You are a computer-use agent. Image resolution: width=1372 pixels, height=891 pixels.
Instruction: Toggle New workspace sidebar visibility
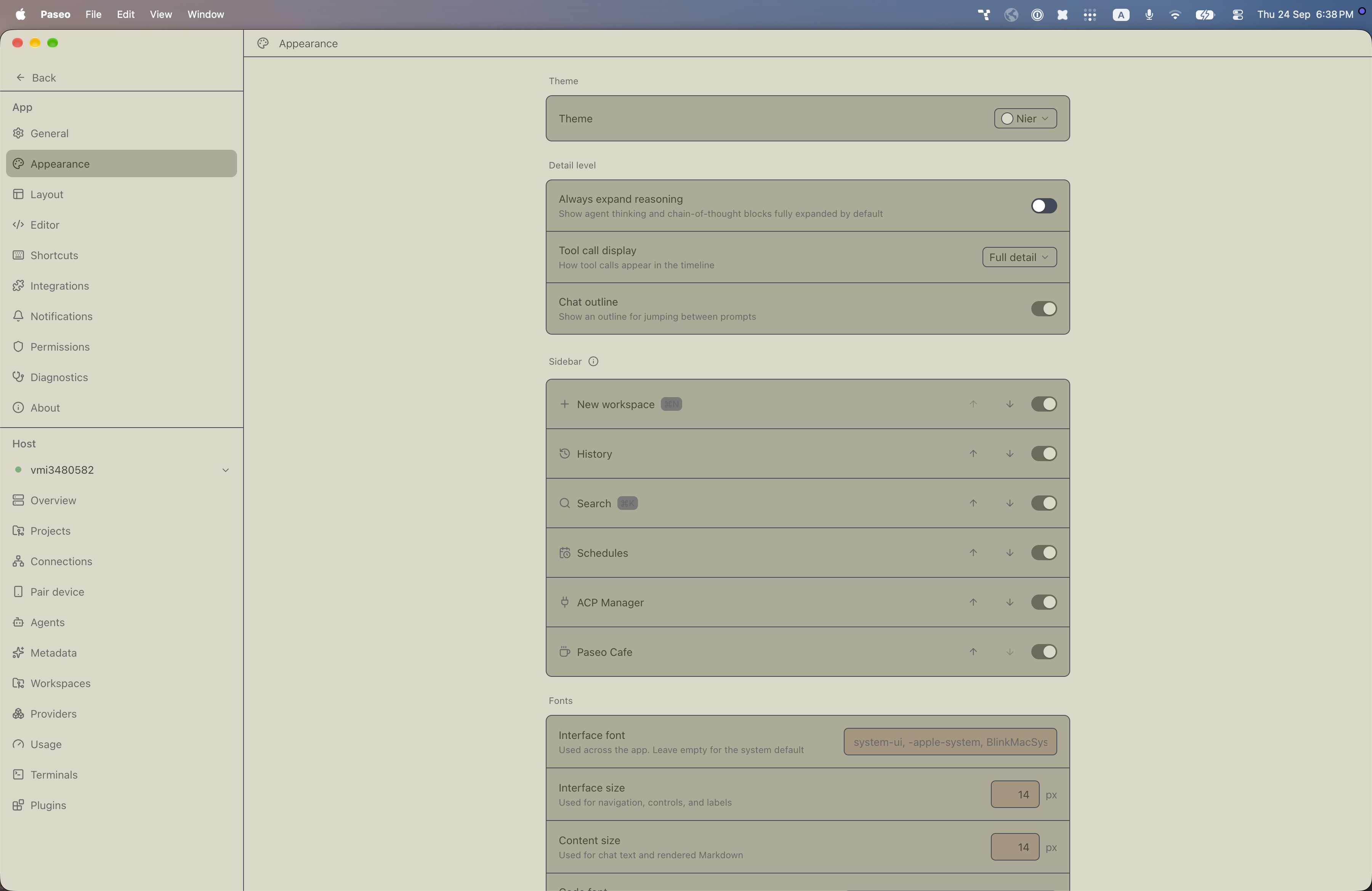tap(1044, 404)
